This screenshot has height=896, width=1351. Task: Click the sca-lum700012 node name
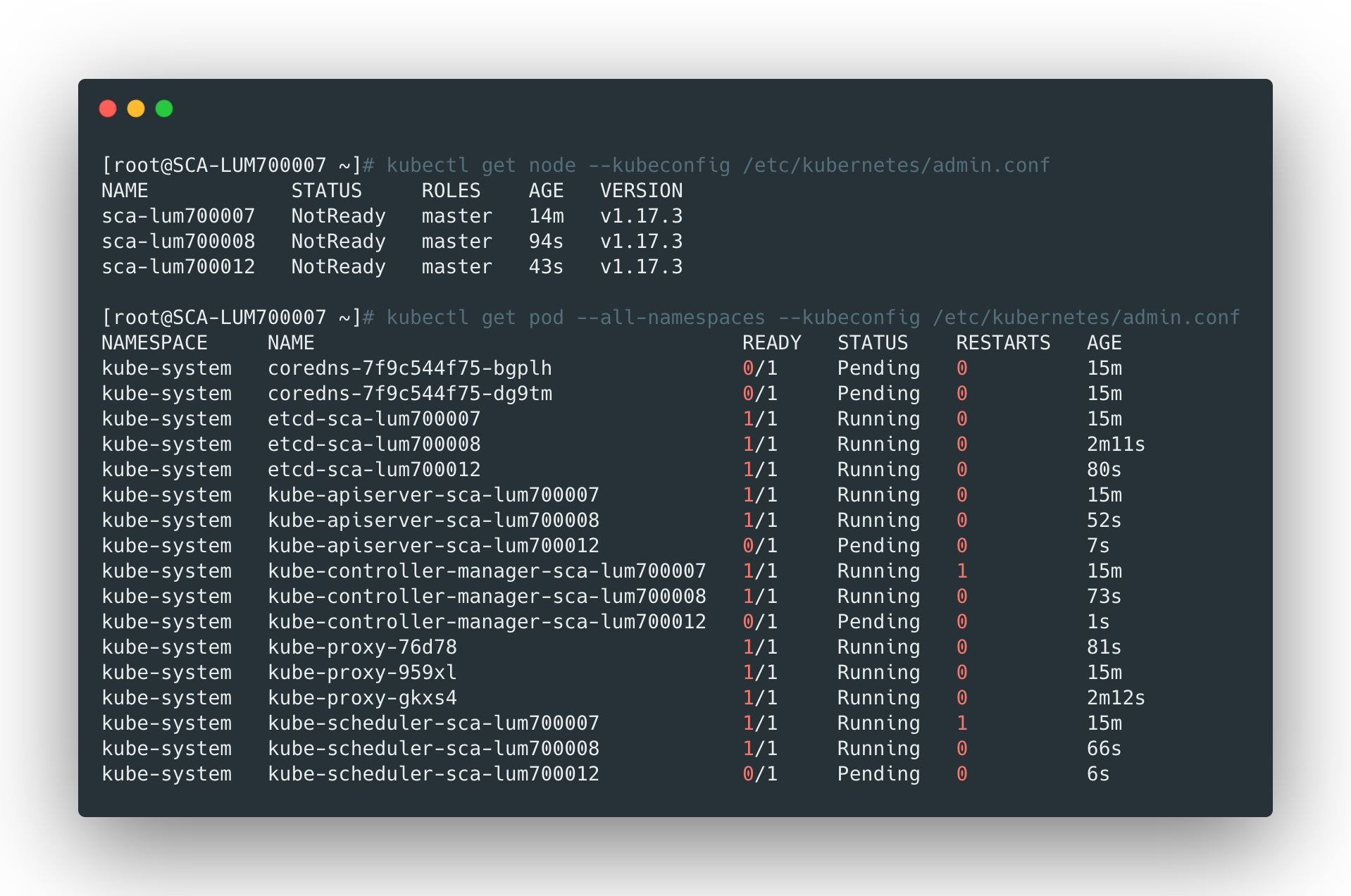click(x=178, y=267)
